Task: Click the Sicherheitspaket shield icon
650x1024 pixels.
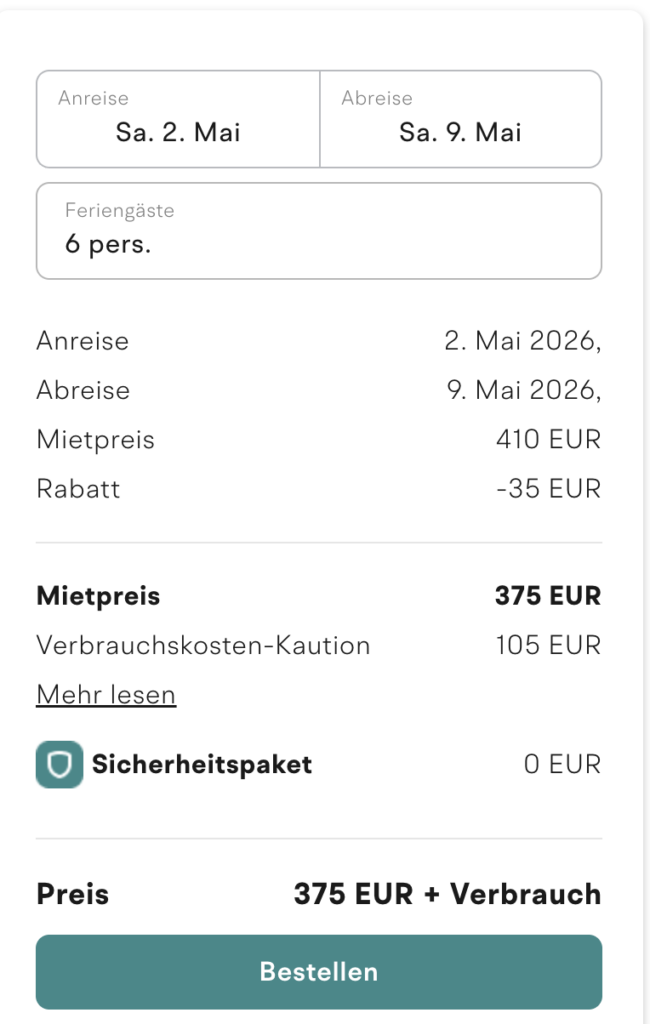Action: [x=59, y=763]
